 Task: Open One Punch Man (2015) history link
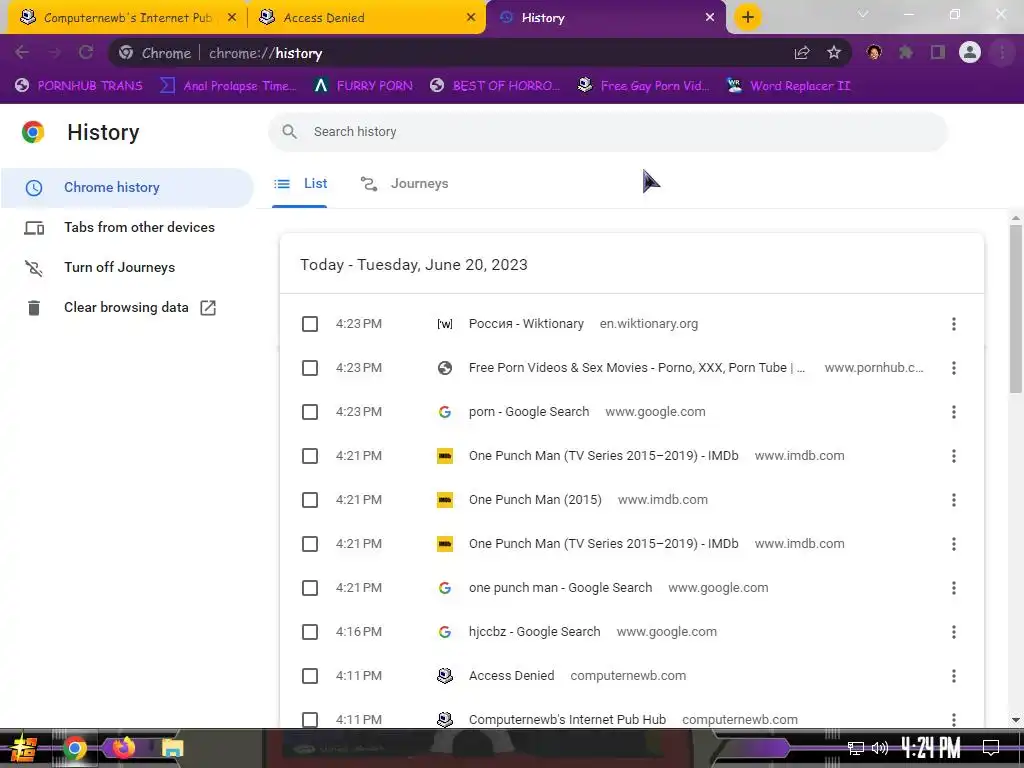(x=535, y=500)
